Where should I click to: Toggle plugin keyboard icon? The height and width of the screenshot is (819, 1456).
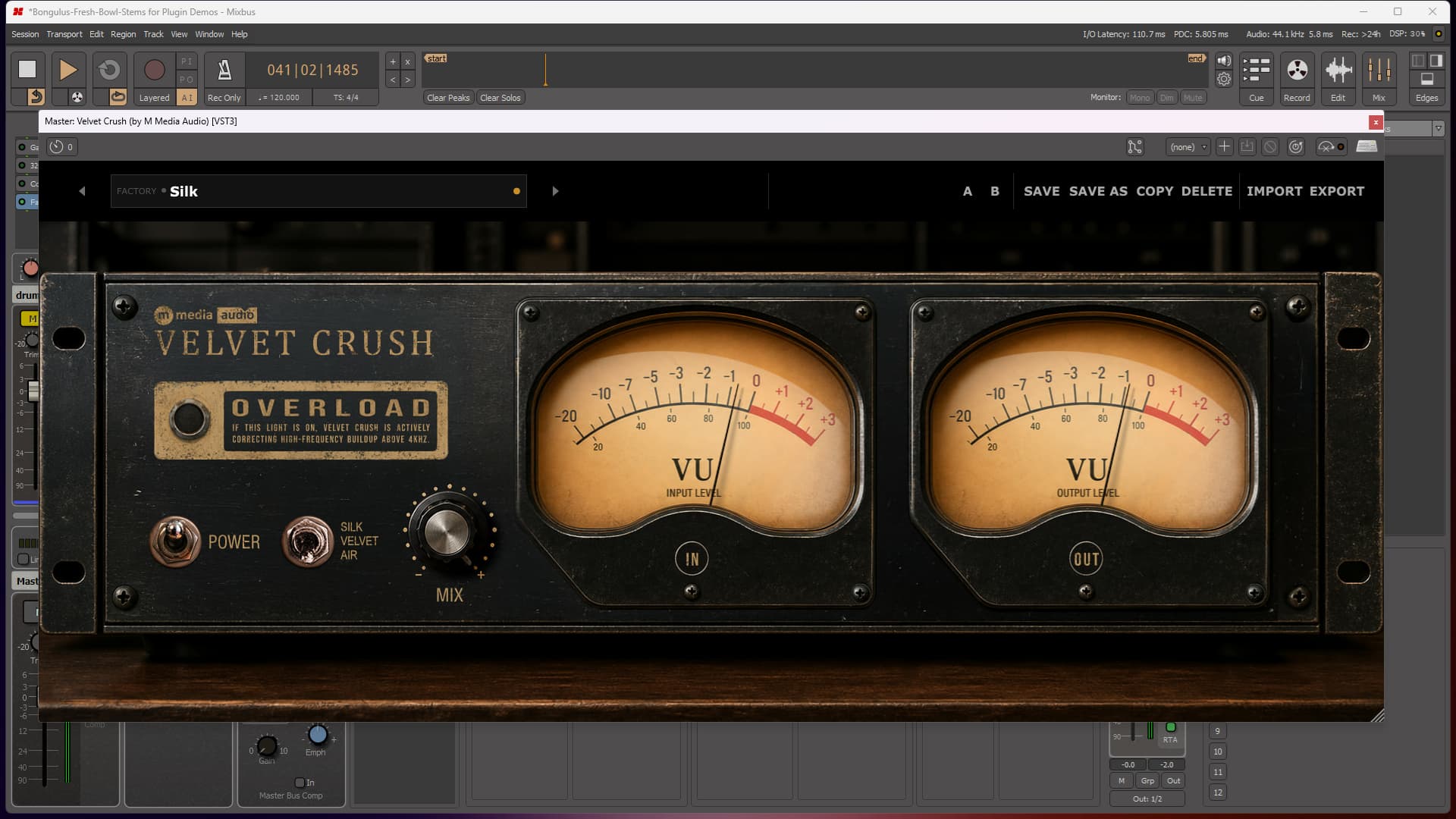1367,147
